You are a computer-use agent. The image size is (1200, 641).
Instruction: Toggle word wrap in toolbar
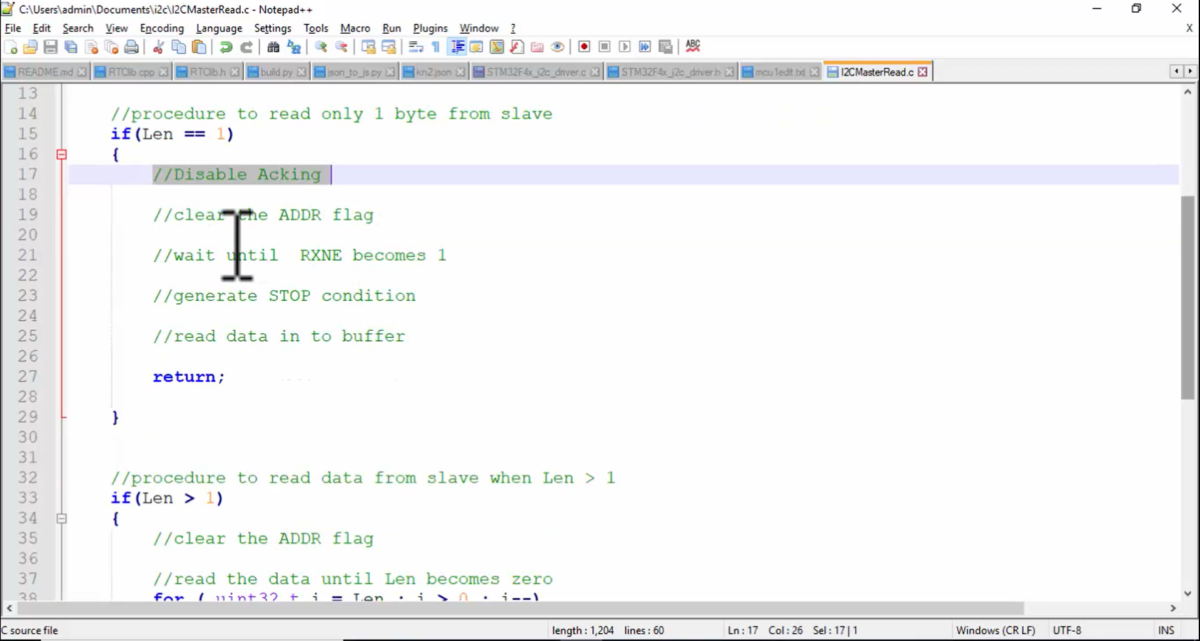(x=415, y=47)
